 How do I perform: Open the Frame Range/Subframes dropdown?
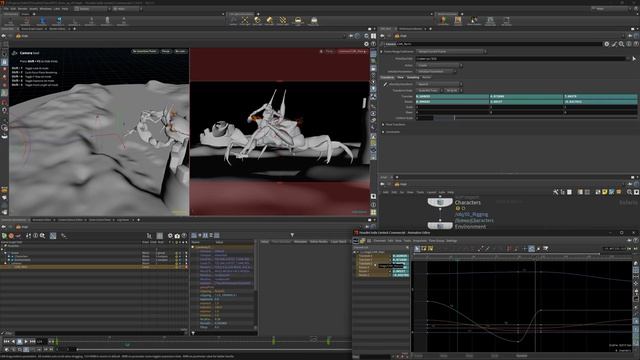tap(451, 51)
